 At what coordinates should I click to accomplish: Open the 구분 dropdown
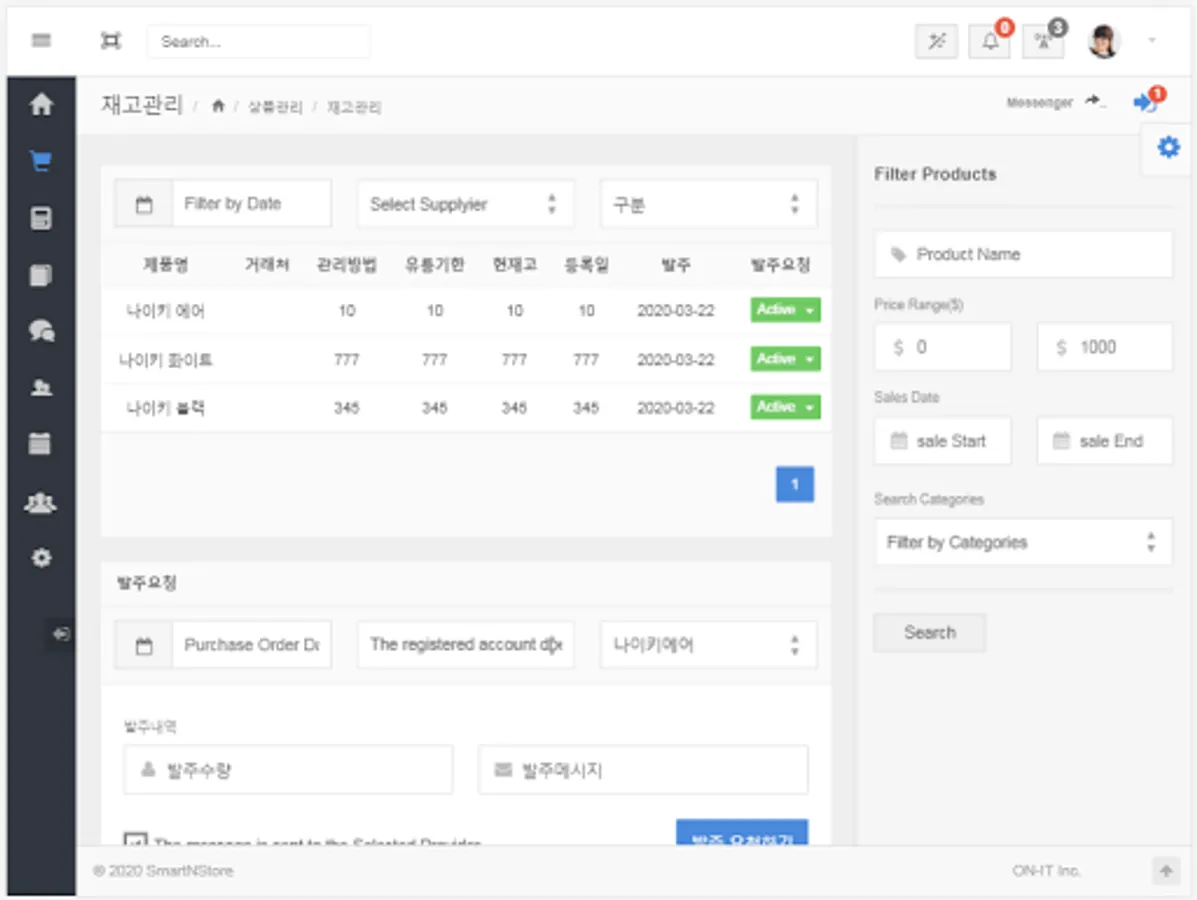click(708, 204)
